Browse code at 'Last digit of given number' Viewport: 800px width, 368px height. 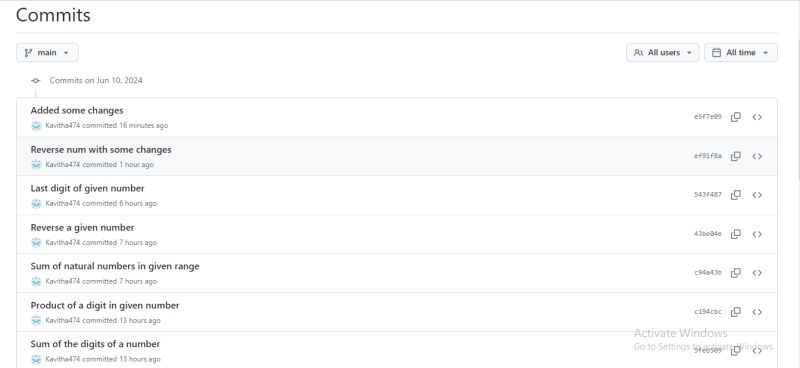757,195
